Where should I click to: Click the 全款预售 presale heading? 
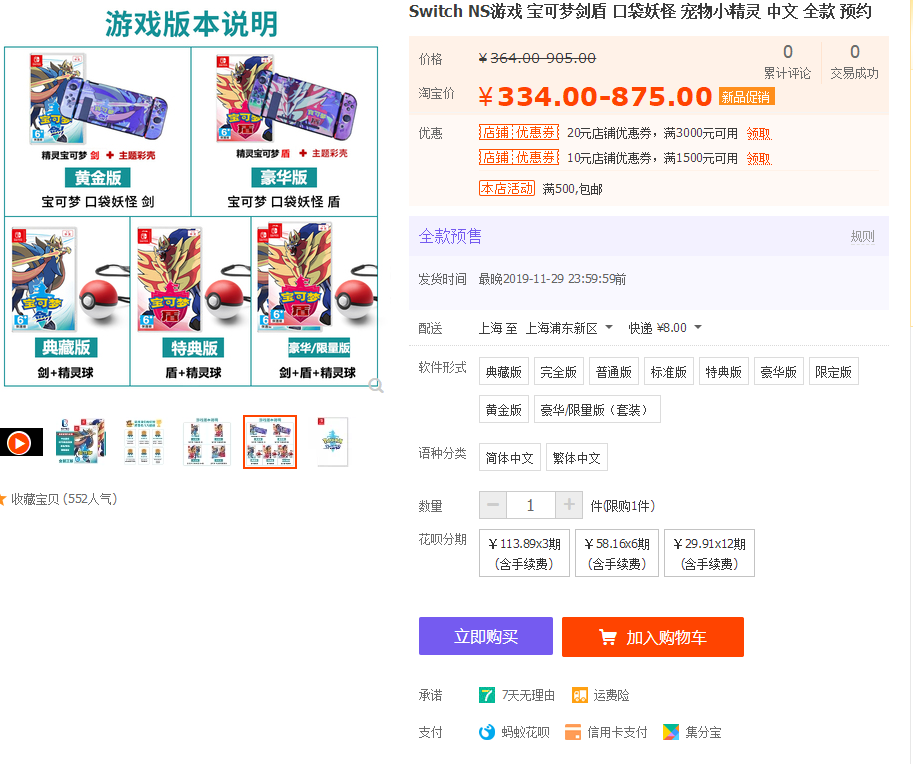pyautogui.click(x=450, y=236)
